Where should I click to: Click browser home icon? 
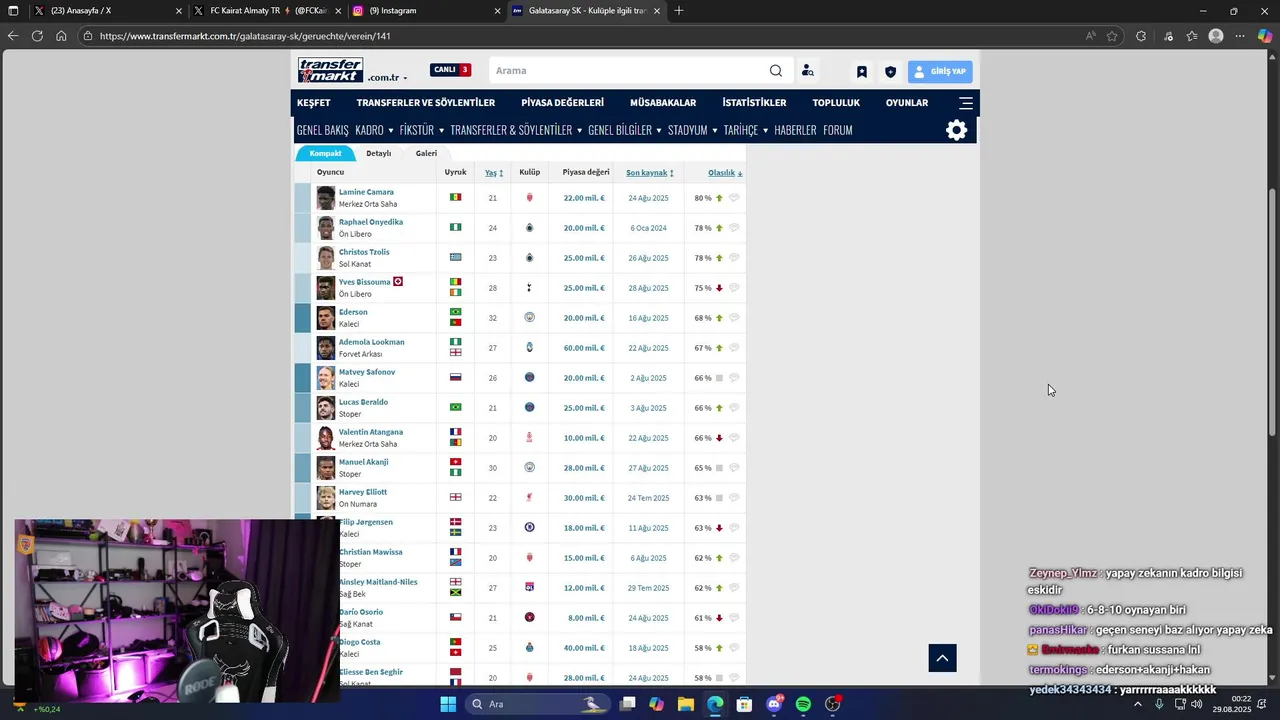[x=61, y=36]
